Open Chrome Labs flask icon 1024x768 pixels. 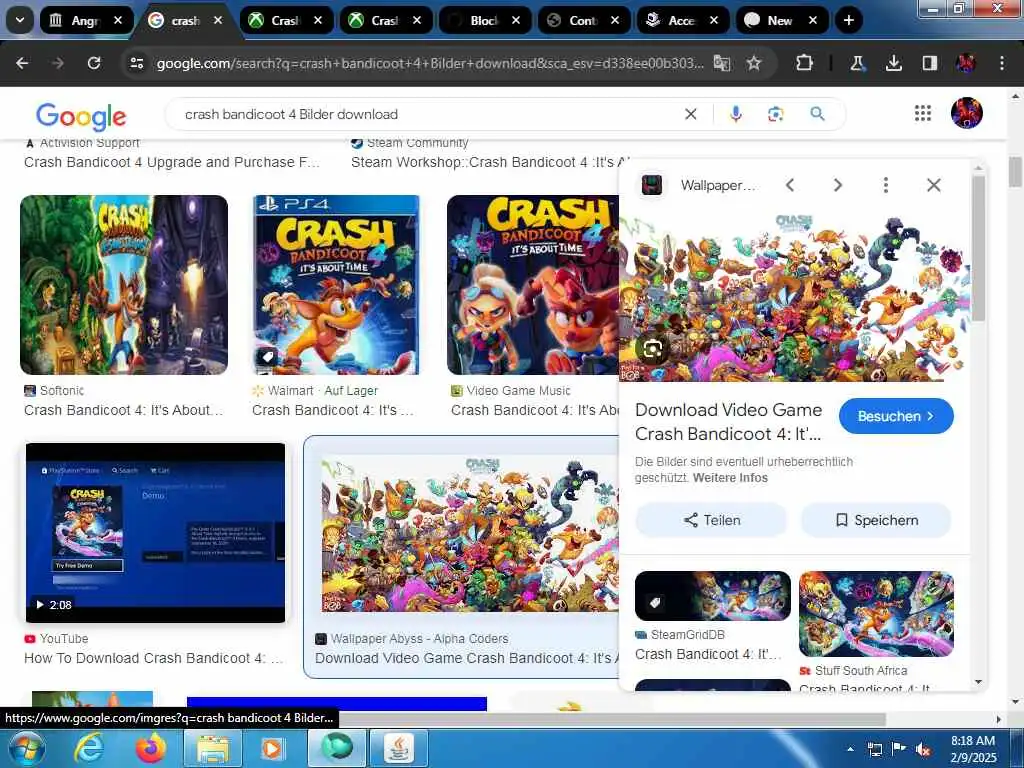pyautogui.click(x=857, y=63)
